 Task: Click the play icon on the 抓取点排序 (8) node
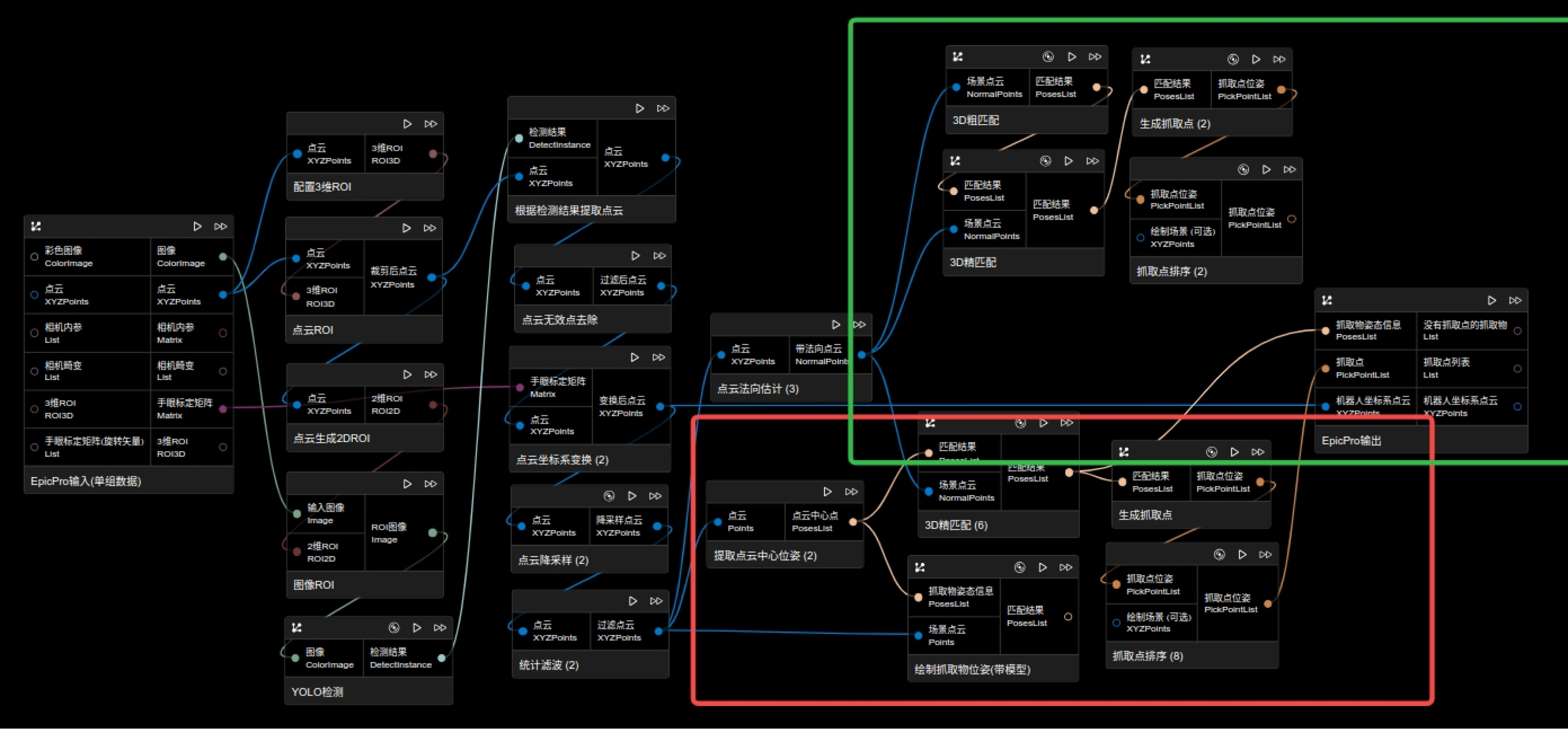(x=1242, y=554)
